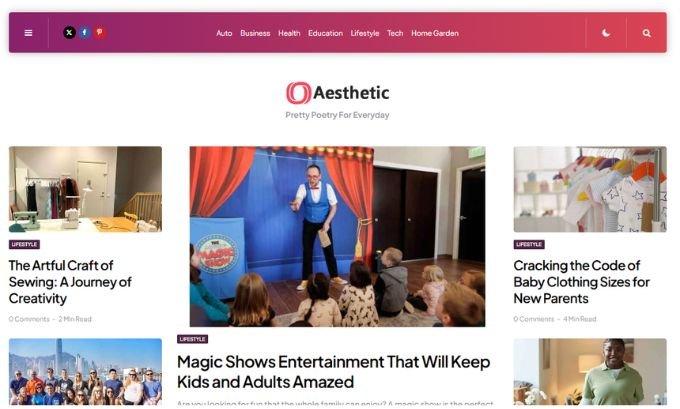Open the magician show featured image
The image size is (680, 409).
[337, 236]
